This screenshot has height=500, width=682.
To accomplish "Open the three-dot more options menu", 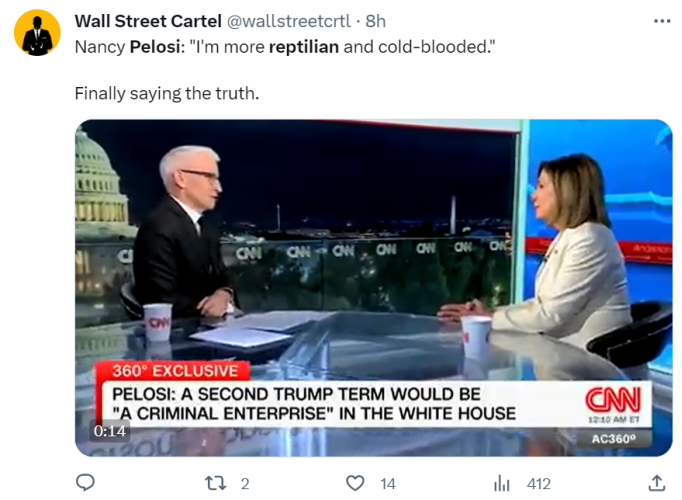I will click(662, 21).
